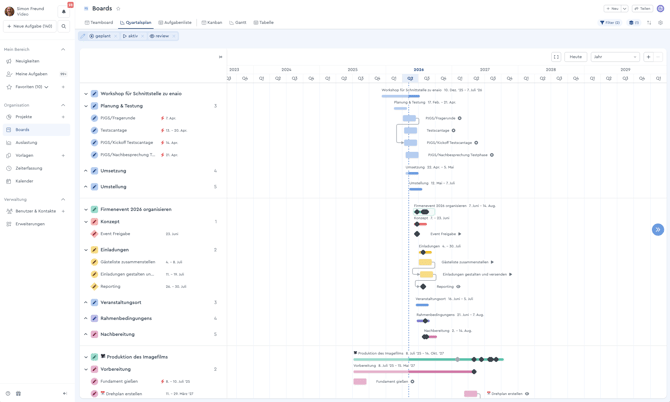Collapse the sidebar with arrow icon
Screen dimensions: 670x402
tap(65, 393)
